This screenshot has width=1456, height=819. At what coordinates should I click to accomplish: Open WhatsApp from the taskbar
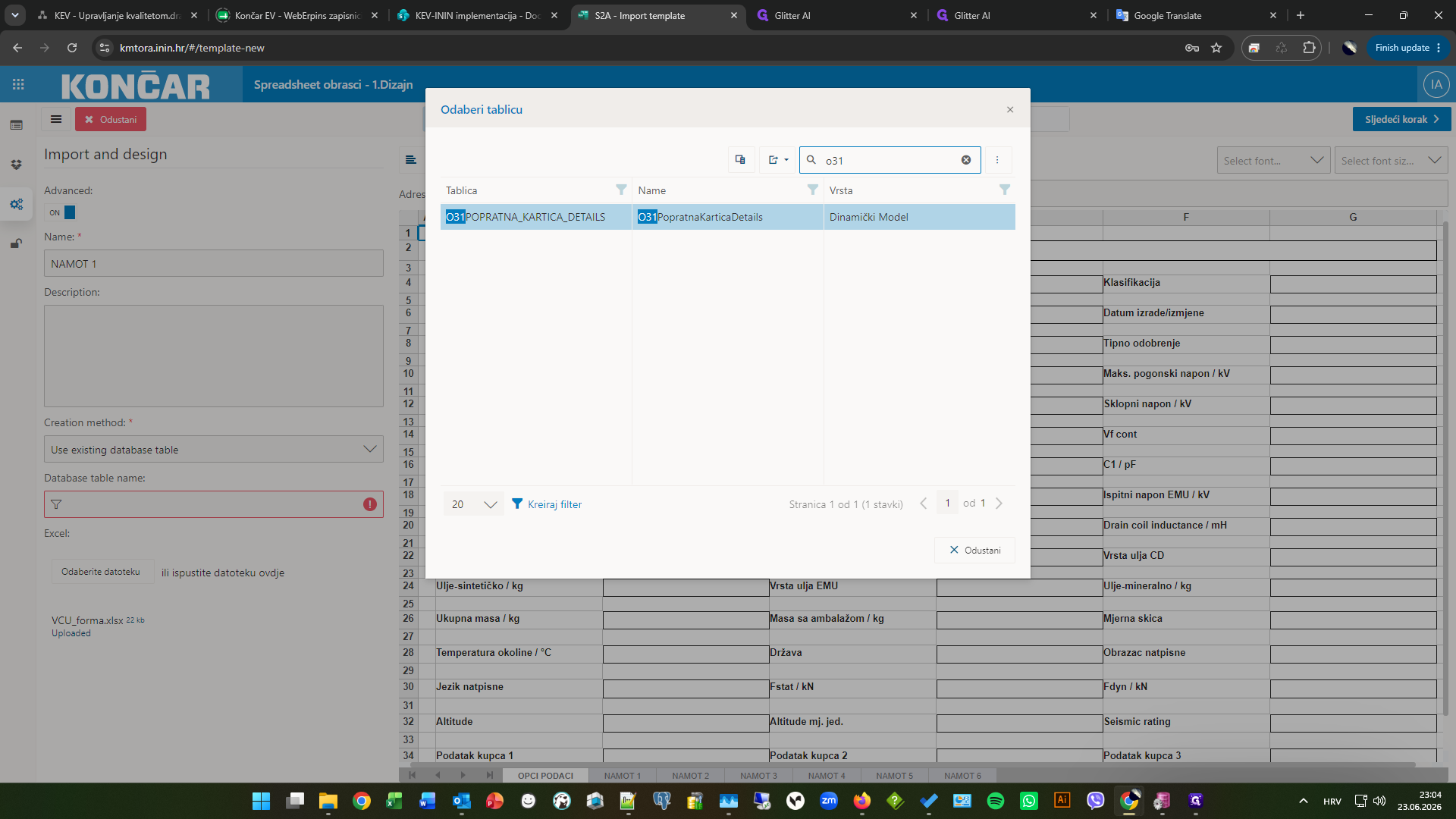pyautogui.click(x=1029, y=801)
